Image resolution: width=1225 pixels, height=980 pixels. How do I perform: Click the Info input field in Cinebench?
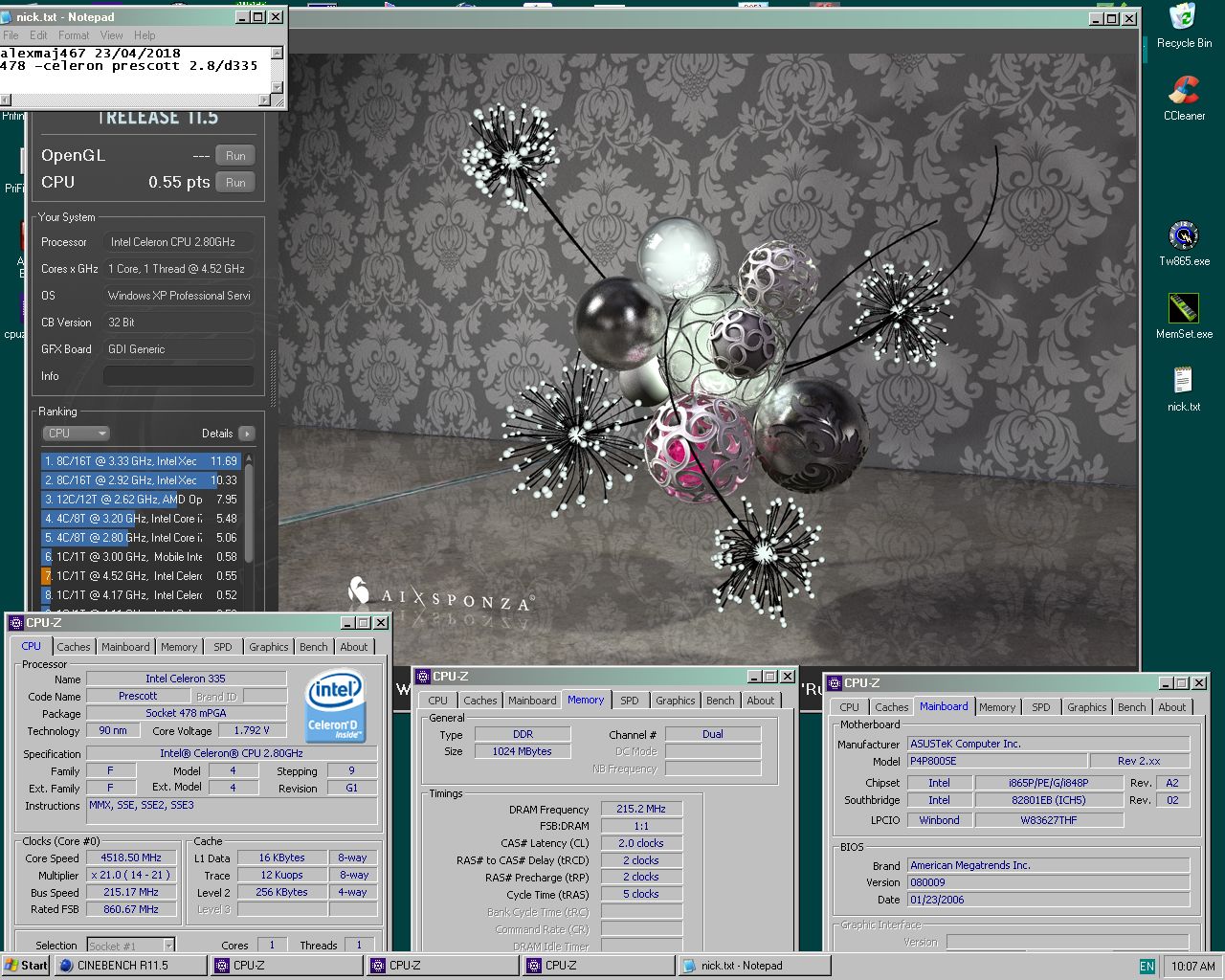[x=178, y=376]
